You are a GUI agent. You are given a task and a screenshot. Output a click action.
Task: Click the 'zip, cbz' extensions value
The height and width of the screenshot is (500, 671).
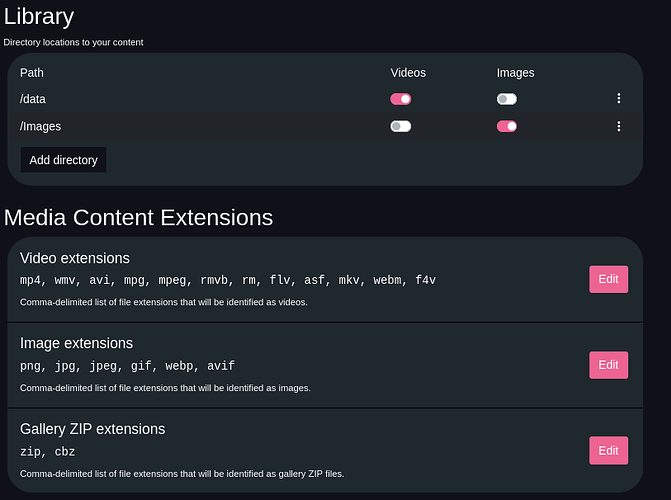[48, 452]
